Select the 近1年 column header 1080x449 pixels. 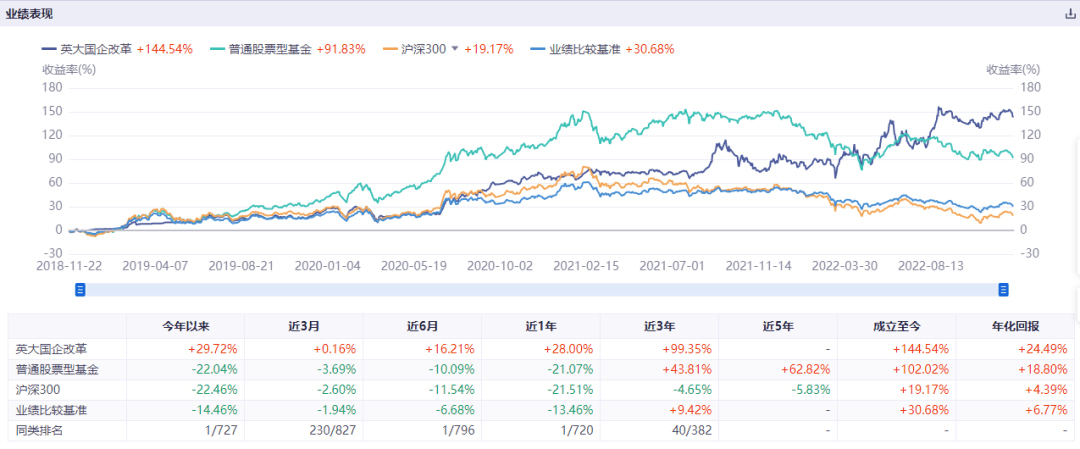tap(540, 326)
